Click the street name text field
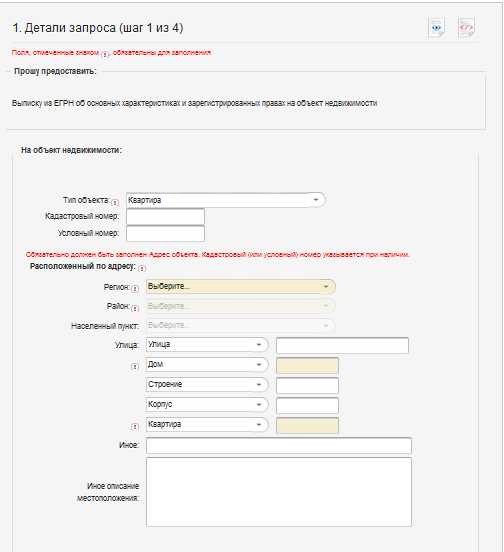Screen dimensions: 504x552 342,345
